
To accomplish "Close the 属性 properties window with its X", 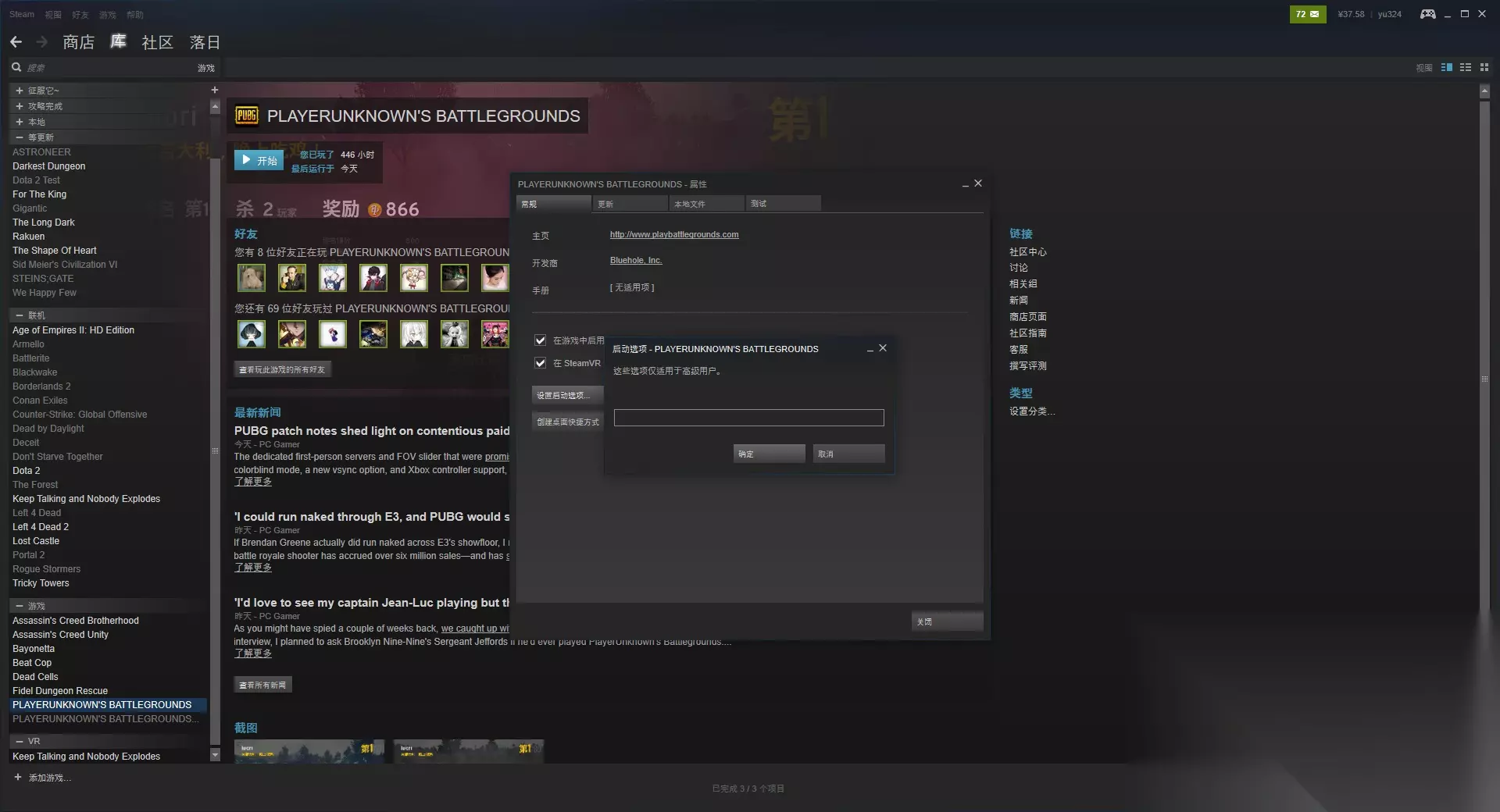I will coord(978,183).
